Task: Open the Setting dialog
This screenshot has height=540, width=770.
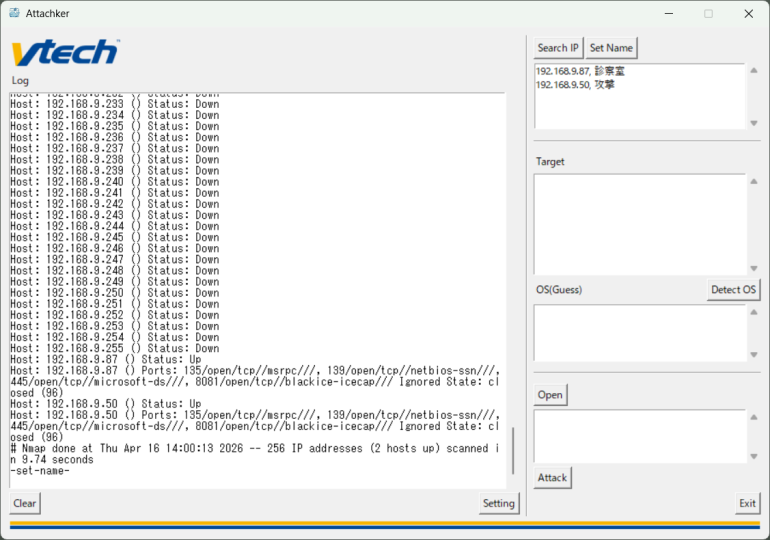Action: pos(498,503)
